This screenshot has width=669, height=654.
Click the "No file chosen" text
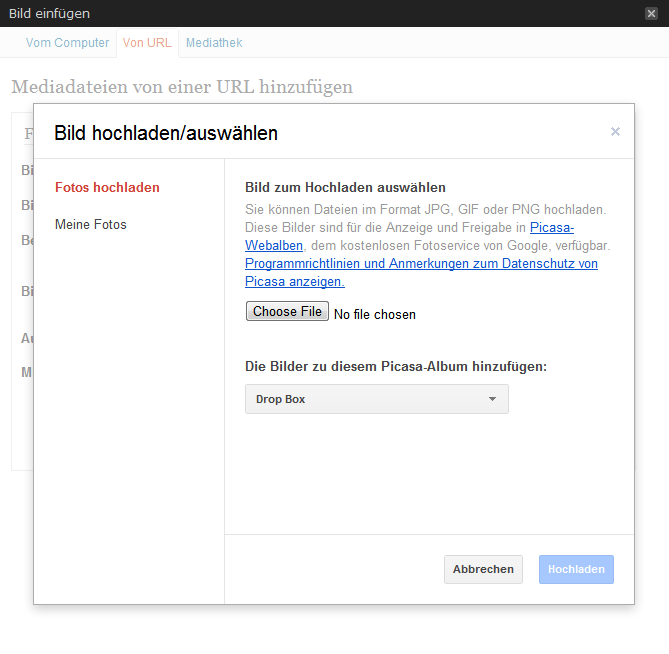pyautogui.click(x=375, y=314)
